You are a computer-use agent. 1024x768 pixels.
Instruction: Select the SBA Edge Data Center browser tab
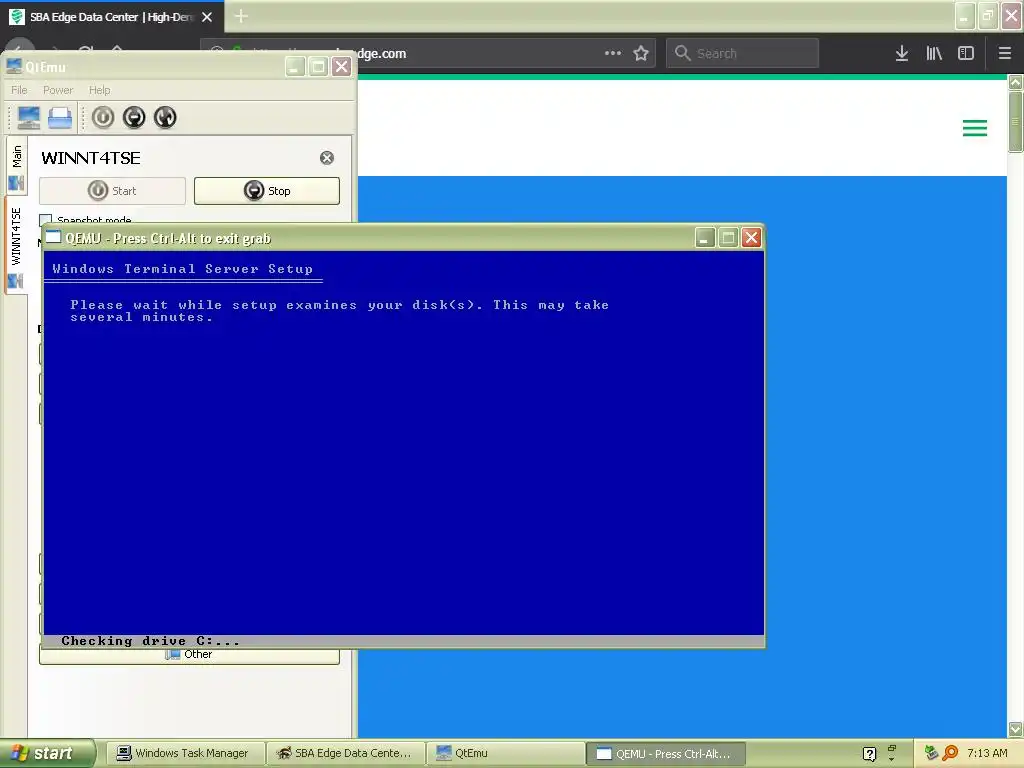pos(111,17)
